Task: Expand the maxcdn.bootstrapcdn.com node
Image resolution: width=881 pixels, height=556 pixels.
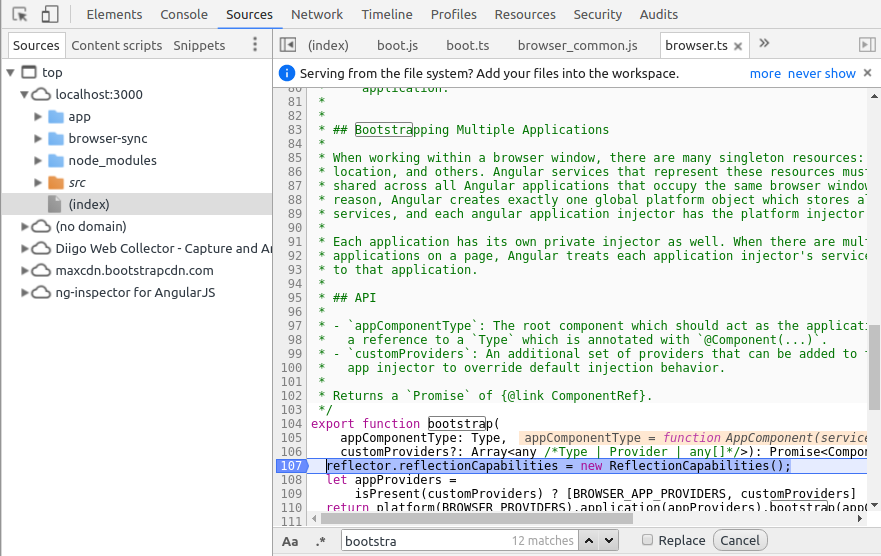Action: click(24, 270)
